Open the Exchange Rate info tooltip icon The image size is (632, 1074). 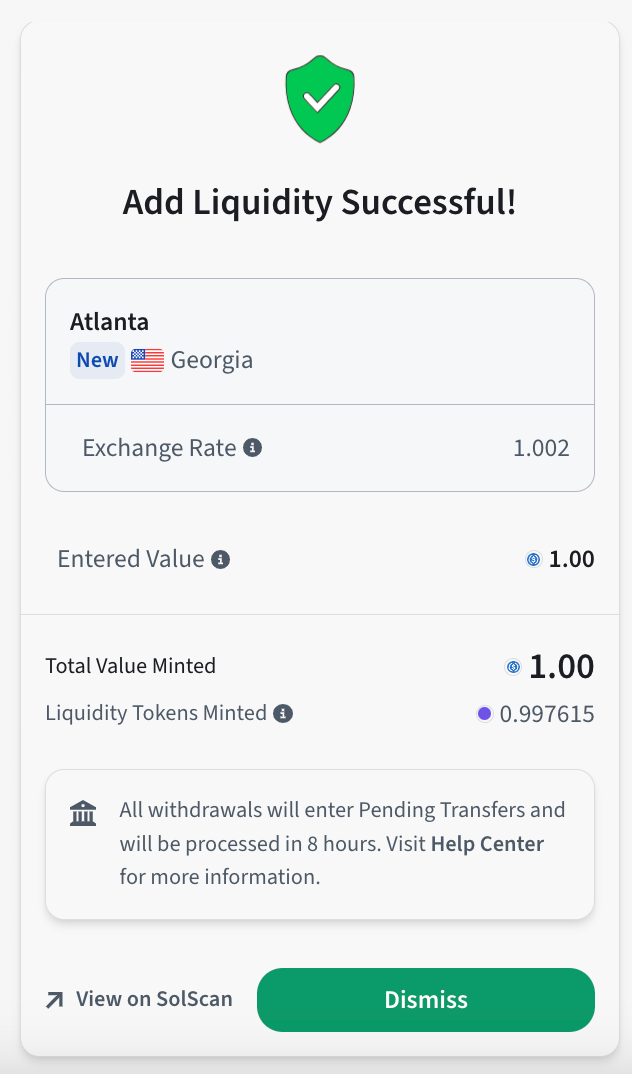(x=253, y=448)
